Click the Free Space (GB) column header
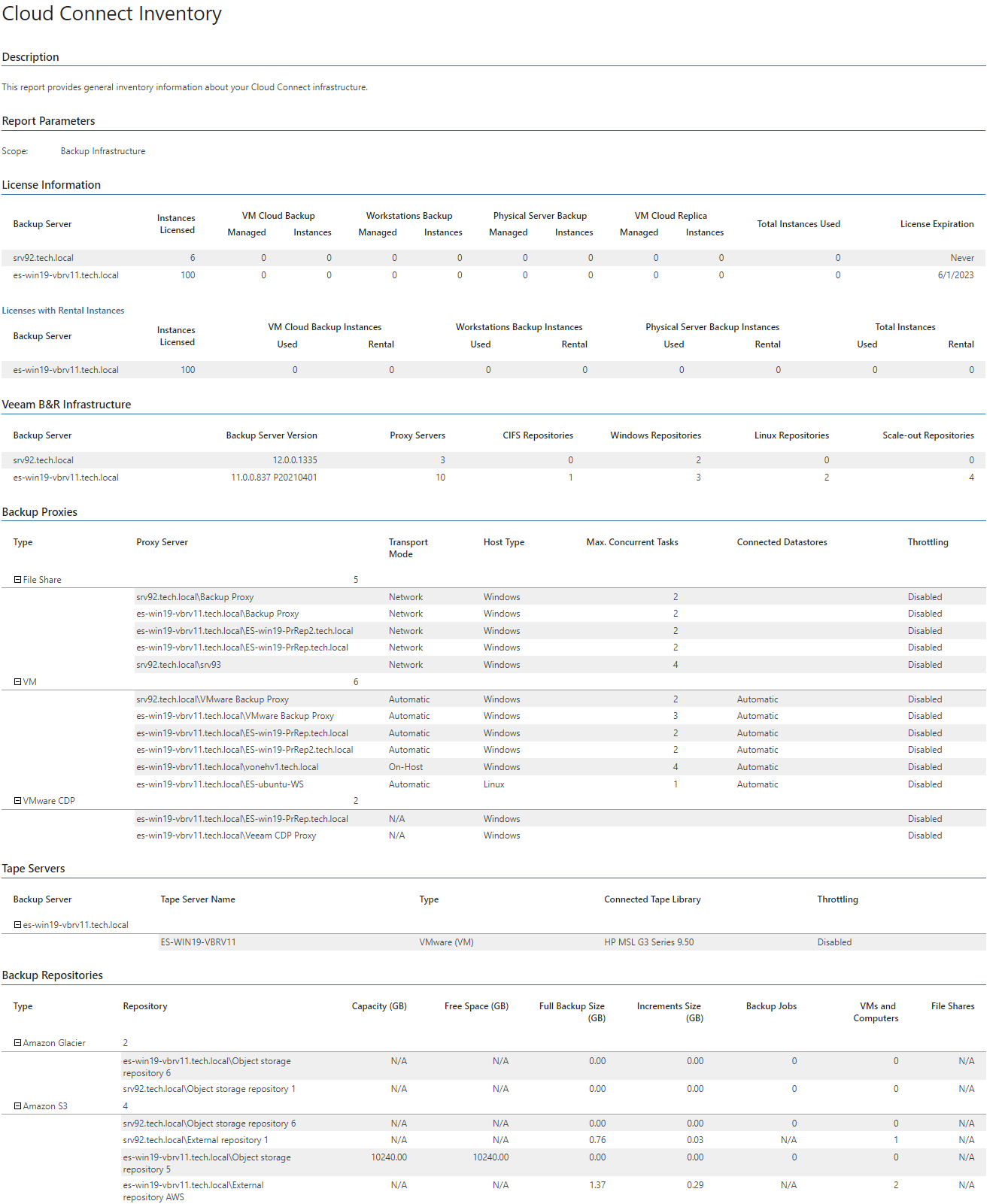This screenshot has height=1204, width=1002. (x=476, y=1006)
